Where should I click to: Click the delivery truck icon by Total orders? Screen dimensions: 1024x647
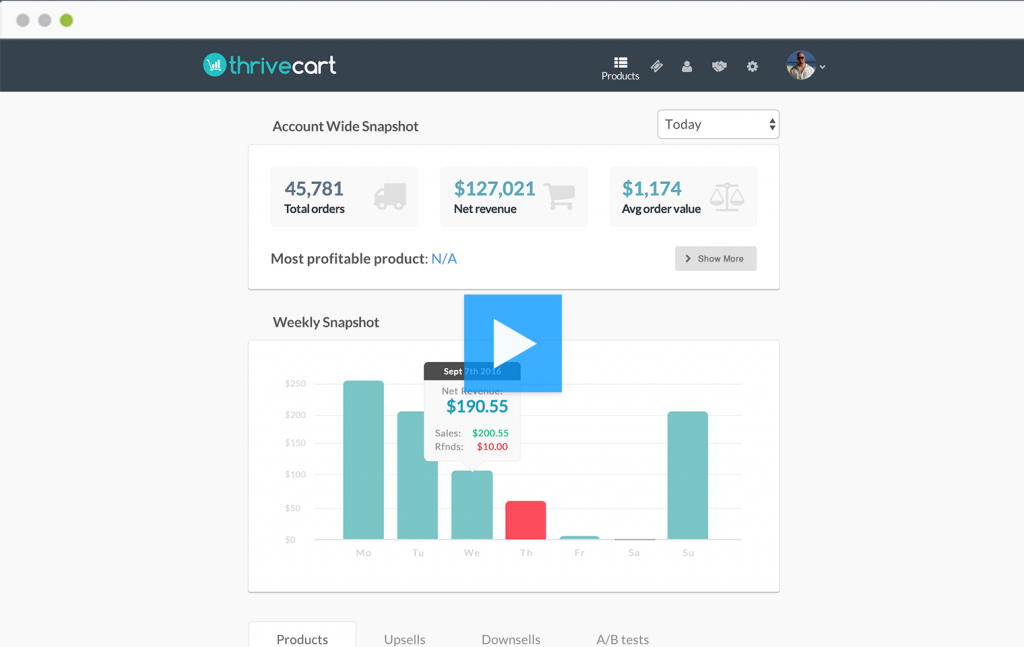click(389, 197)
